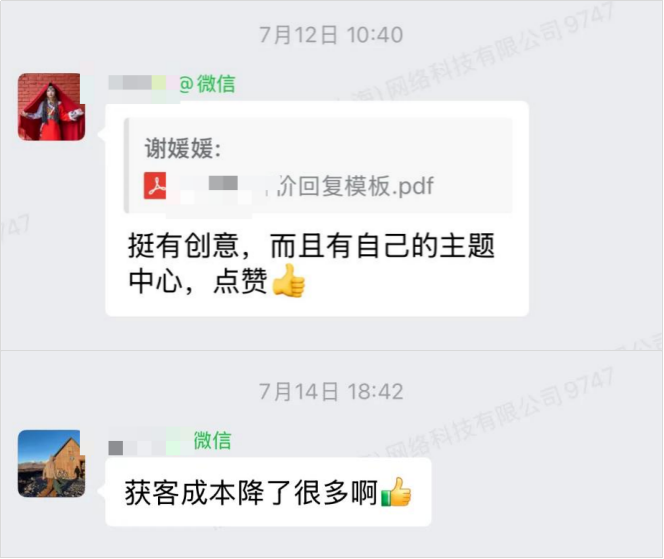The width and height of the screenshot is (664, 559).
Task: Open the 回复模板.pdf file name
Action: coord(356,185)
